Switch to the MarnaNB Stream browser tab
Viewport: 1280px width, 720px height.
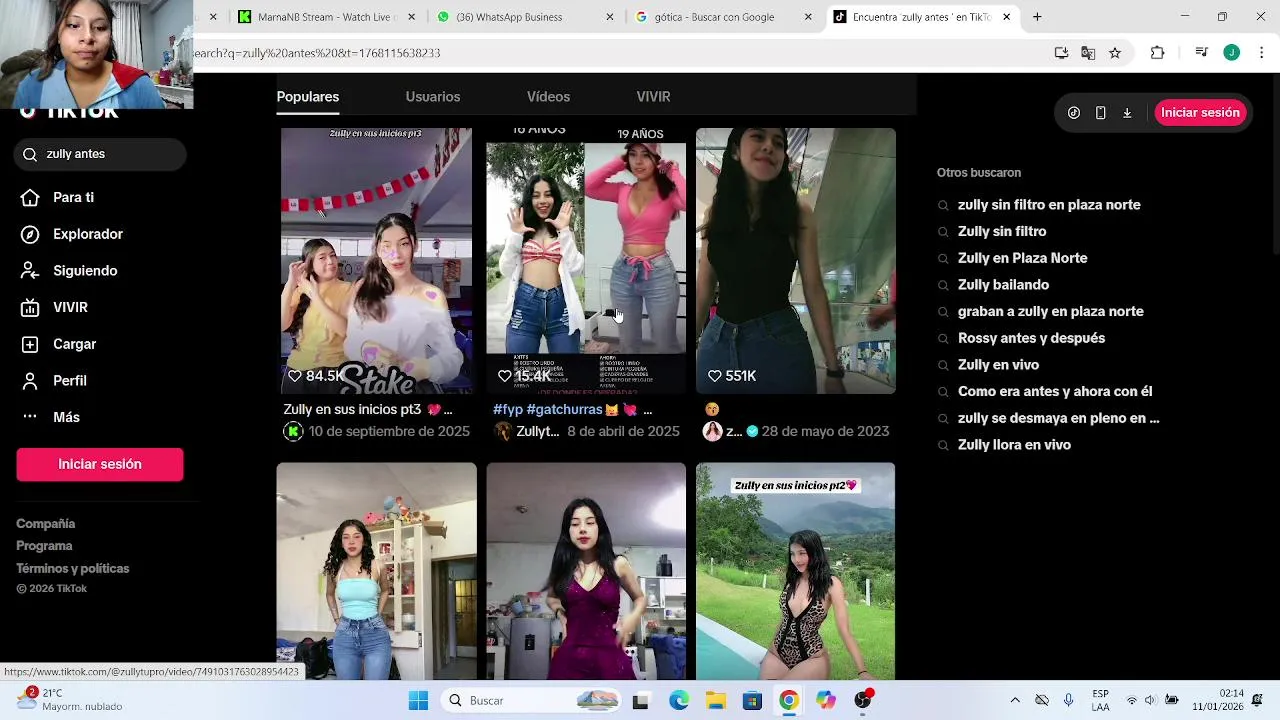tap(325, 17)
